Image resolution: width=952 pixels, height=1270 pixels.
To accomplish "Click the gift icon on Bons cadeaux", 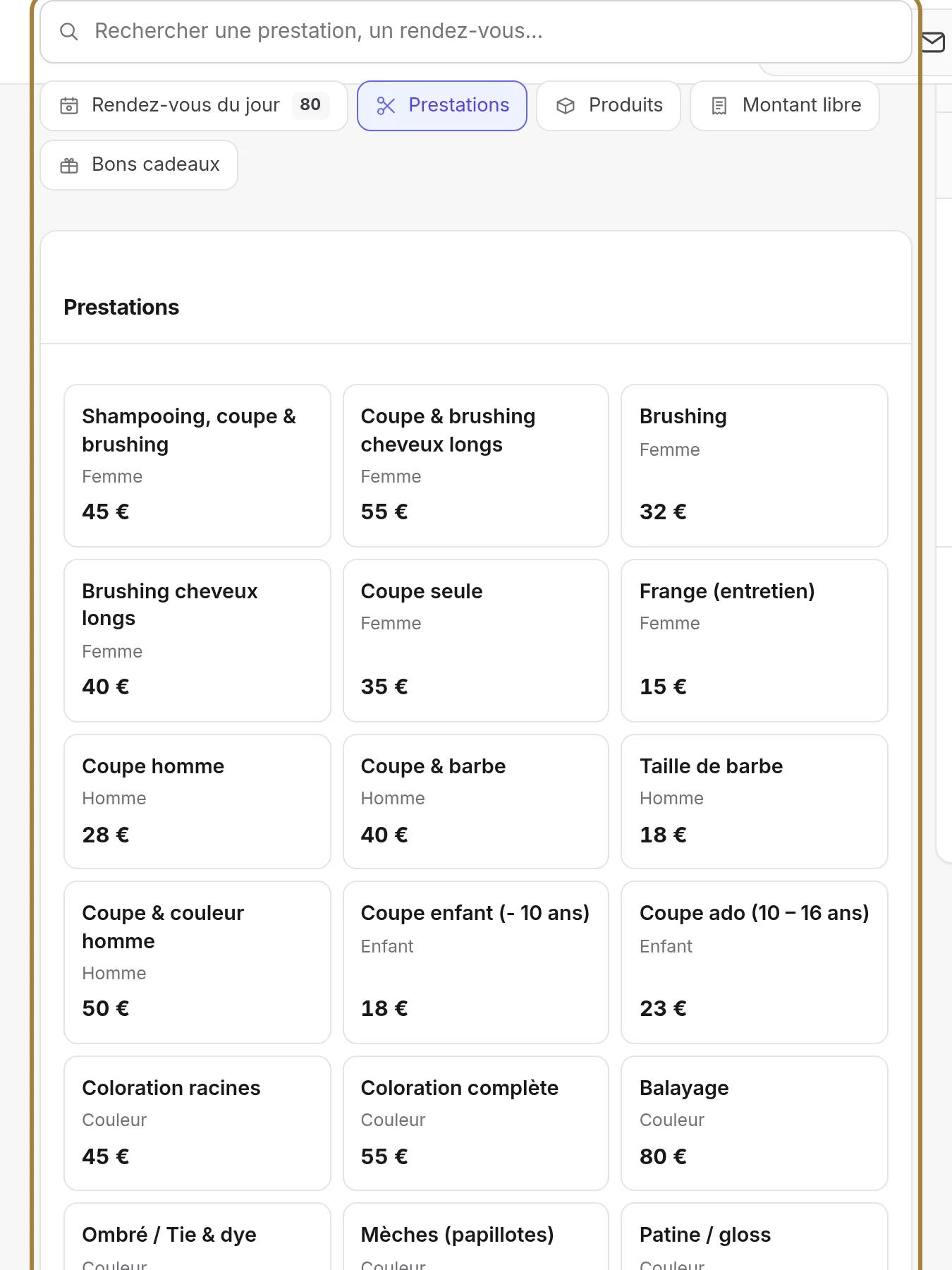I will point(69,165).
